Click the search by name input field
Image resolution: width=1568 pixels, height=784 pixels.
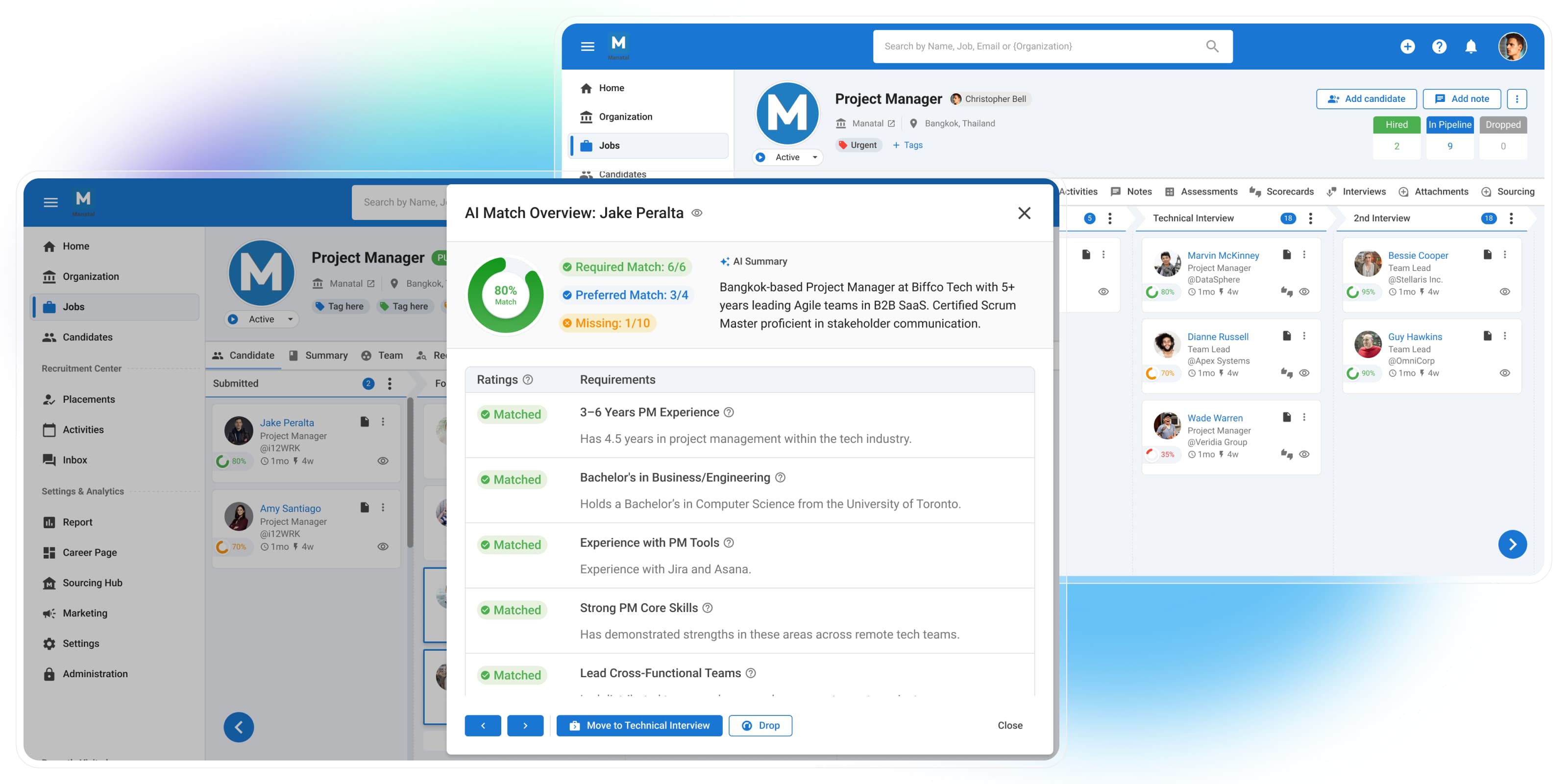pyautogui.click(x=1035, y=46)
